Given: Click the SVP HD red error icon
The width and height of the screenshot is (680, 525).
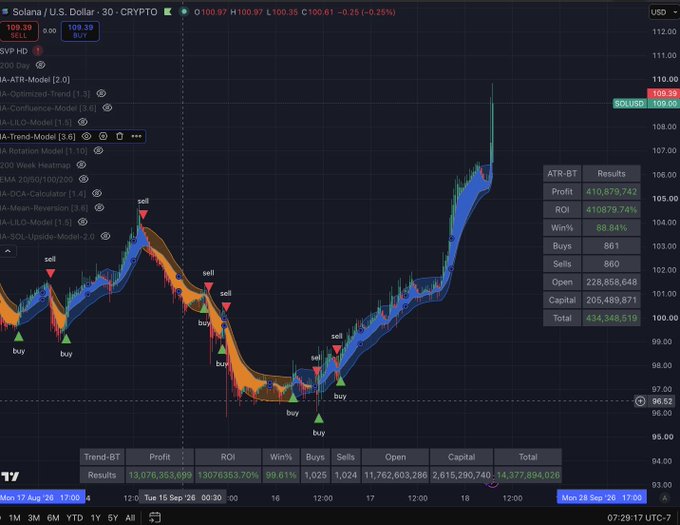Looking at the screenshot, I should pos(38,51).
